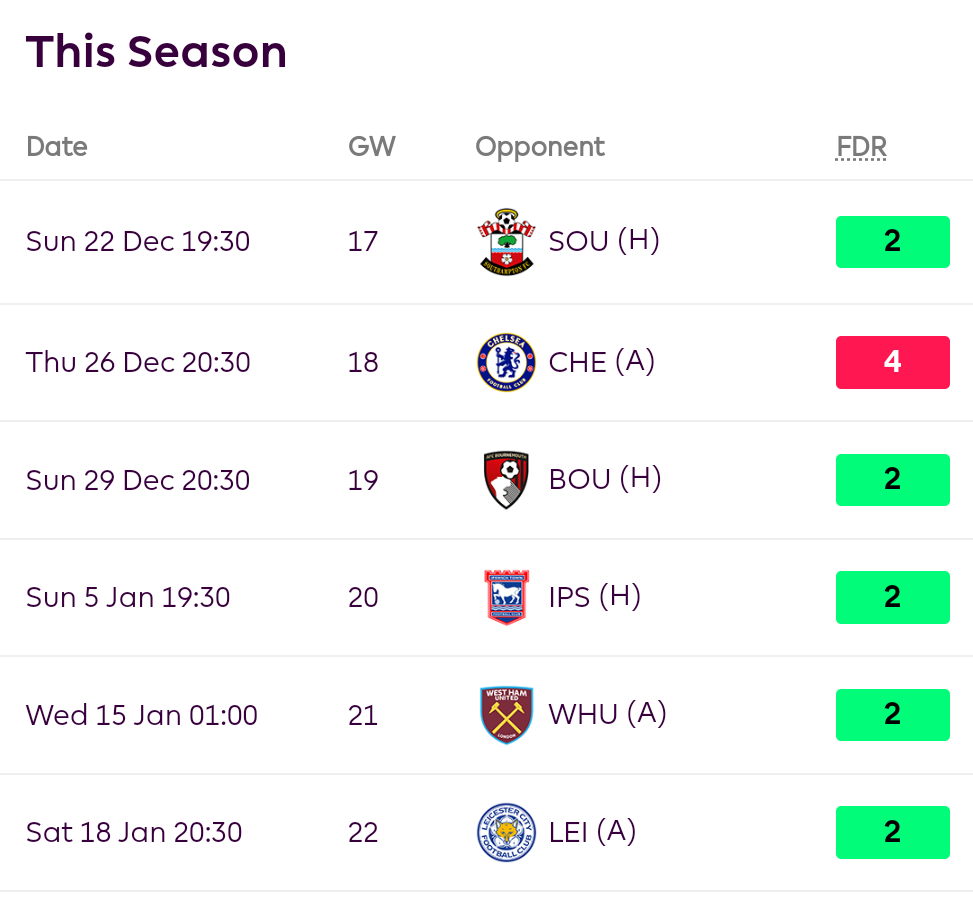This screenshot has width=973, height=904.
Task: Click the Ipswich Town crest
Action: [506, 597]
